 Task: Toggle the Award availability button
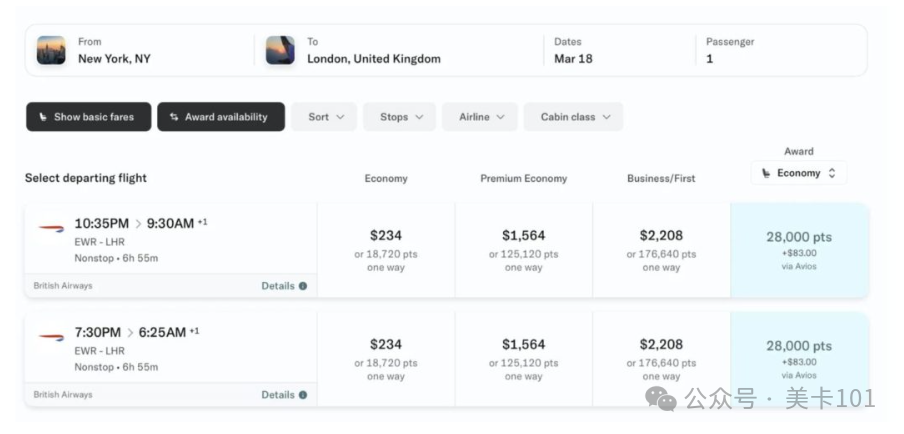(221, 117)
